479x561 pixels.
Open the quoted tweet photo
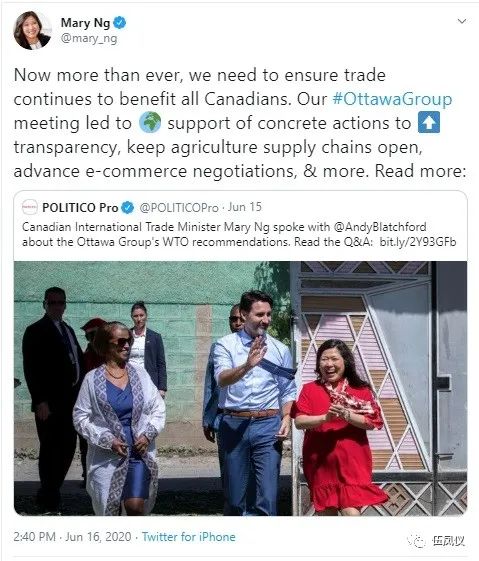pyautogui.click(x=240, y=388)
